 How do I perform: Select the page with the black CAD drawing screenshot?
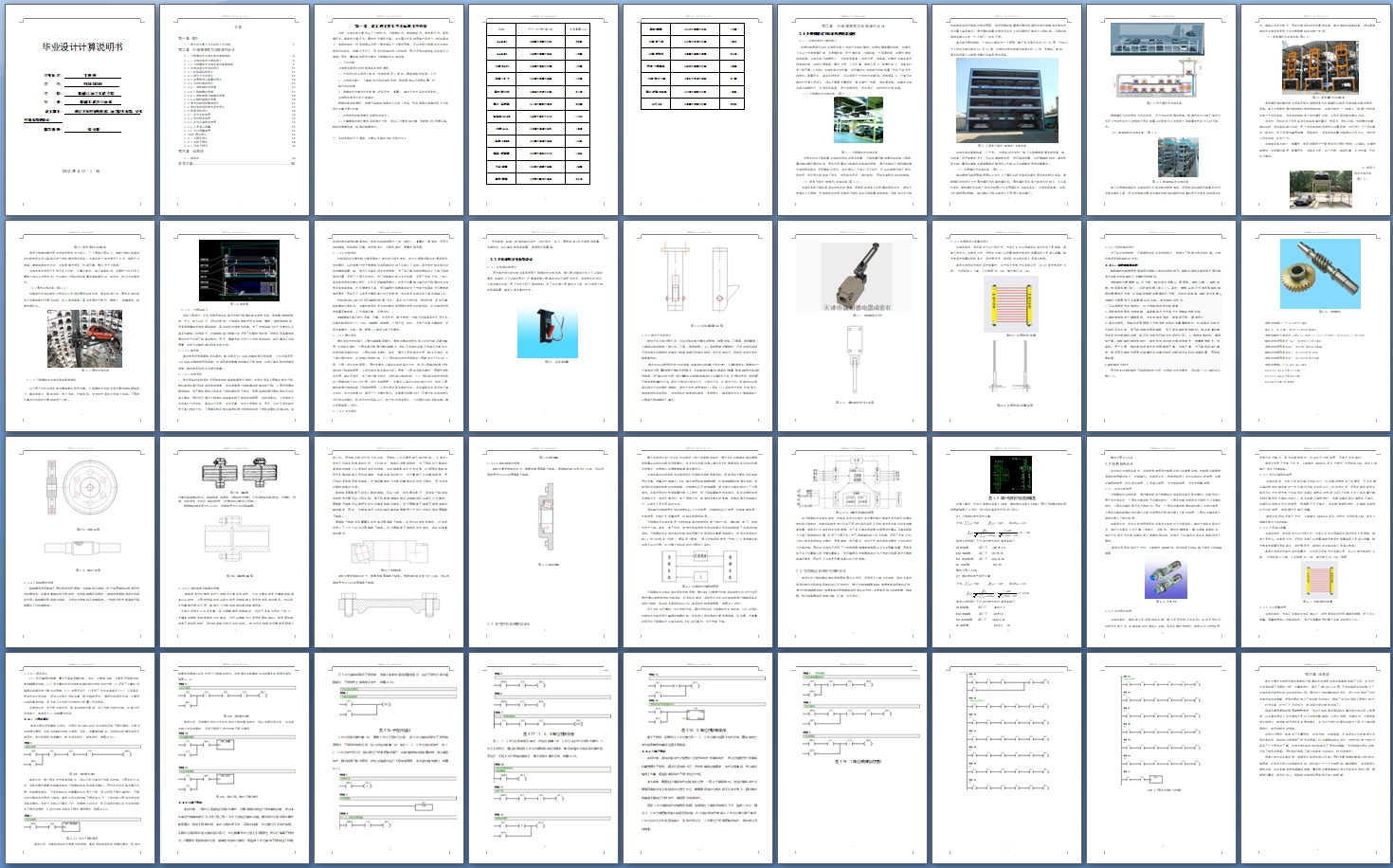pos(234,326)
